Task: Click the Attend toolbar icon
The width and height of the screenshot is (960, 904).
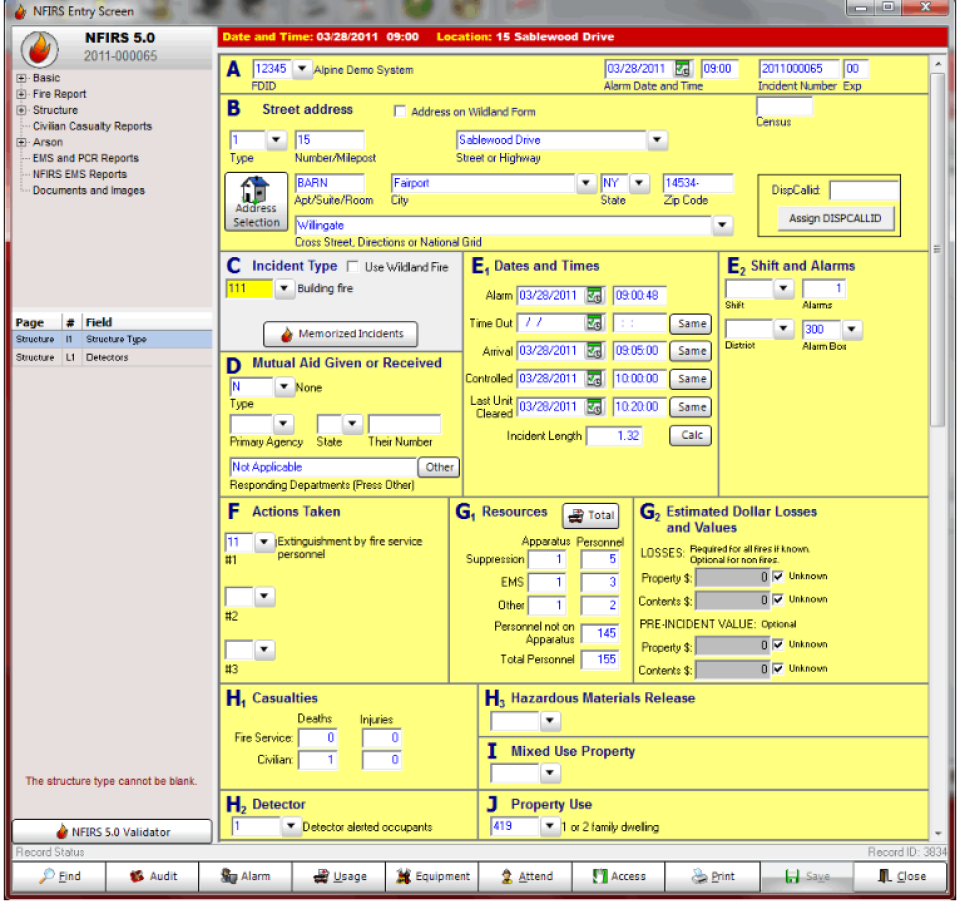Action: coord(526,876)
